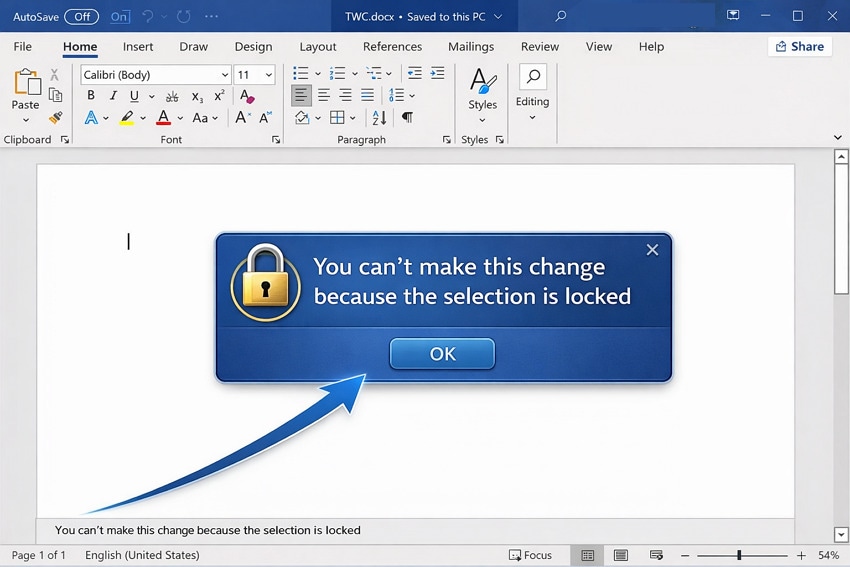
Task: Open the Change Case Aa menu
Action: pos(205,118)
